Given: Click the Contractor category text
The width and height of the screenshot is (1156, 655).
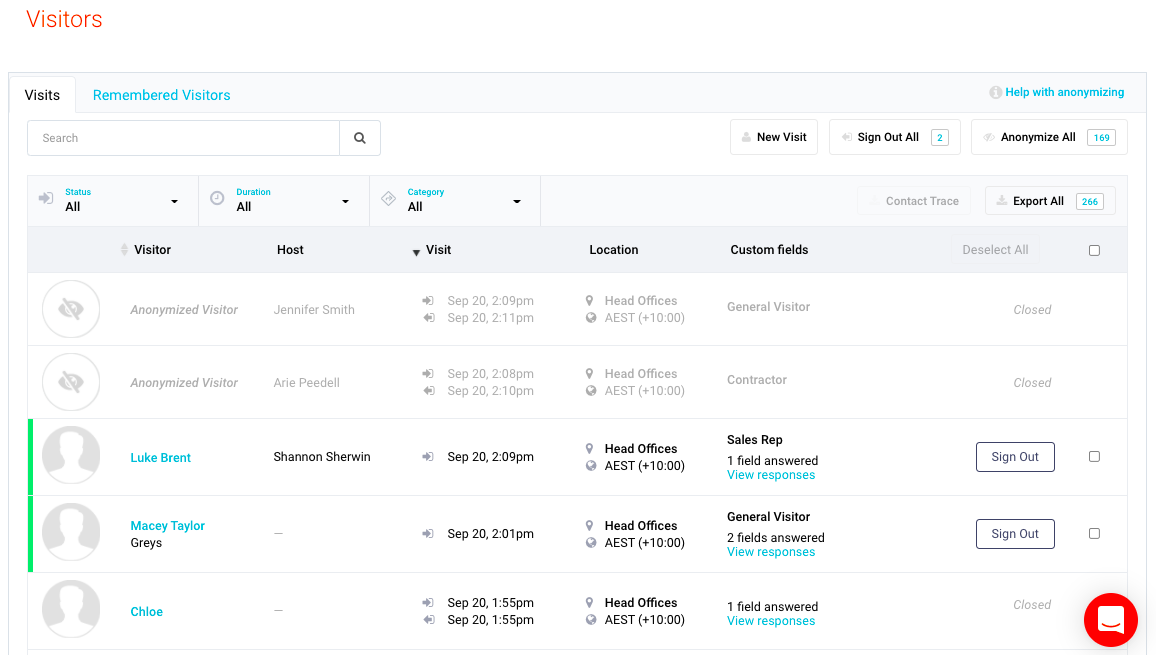Looking at the screenshot, I should 756,380.
